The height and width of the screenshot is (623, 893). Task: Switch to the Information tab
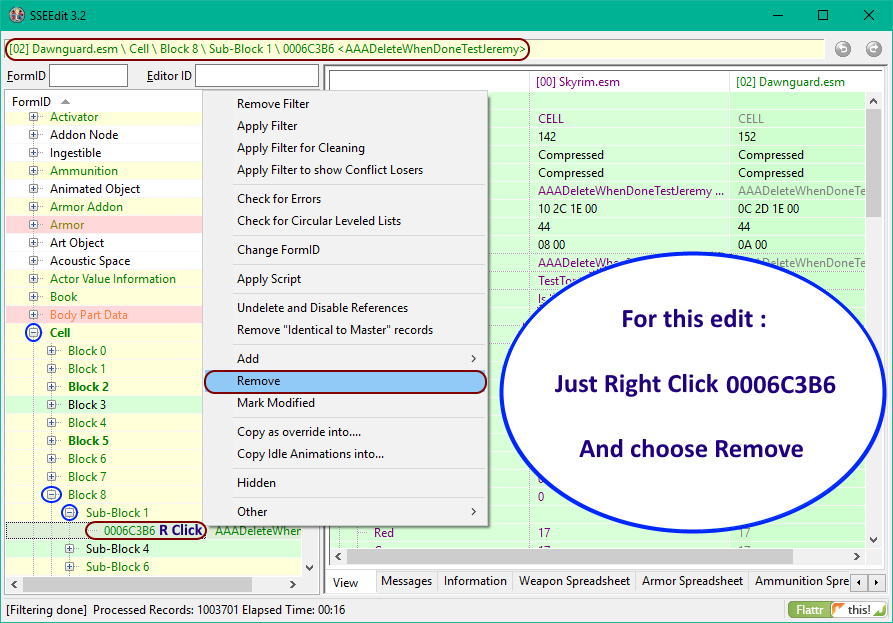475,581
